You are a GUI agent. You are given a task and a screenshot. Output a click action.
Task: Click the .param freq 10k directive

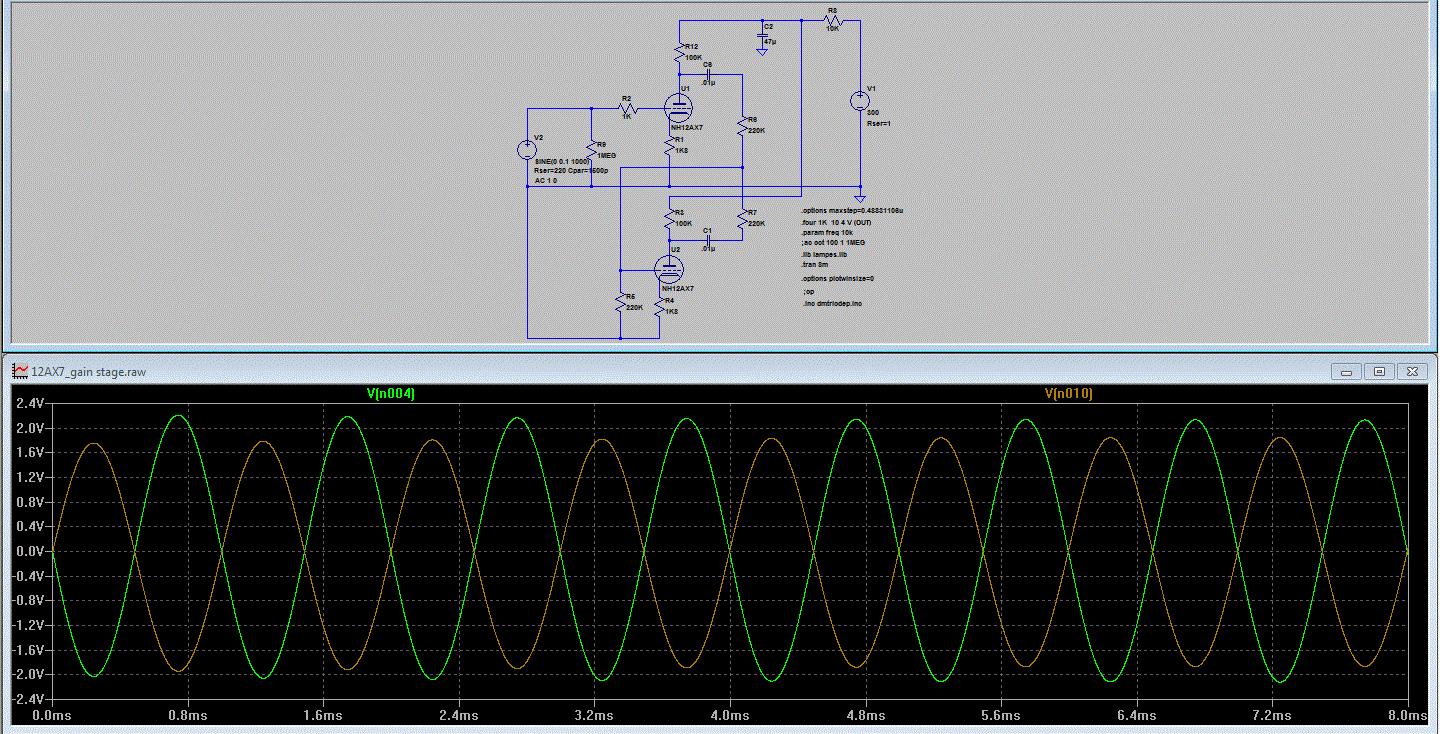(827, 233)
